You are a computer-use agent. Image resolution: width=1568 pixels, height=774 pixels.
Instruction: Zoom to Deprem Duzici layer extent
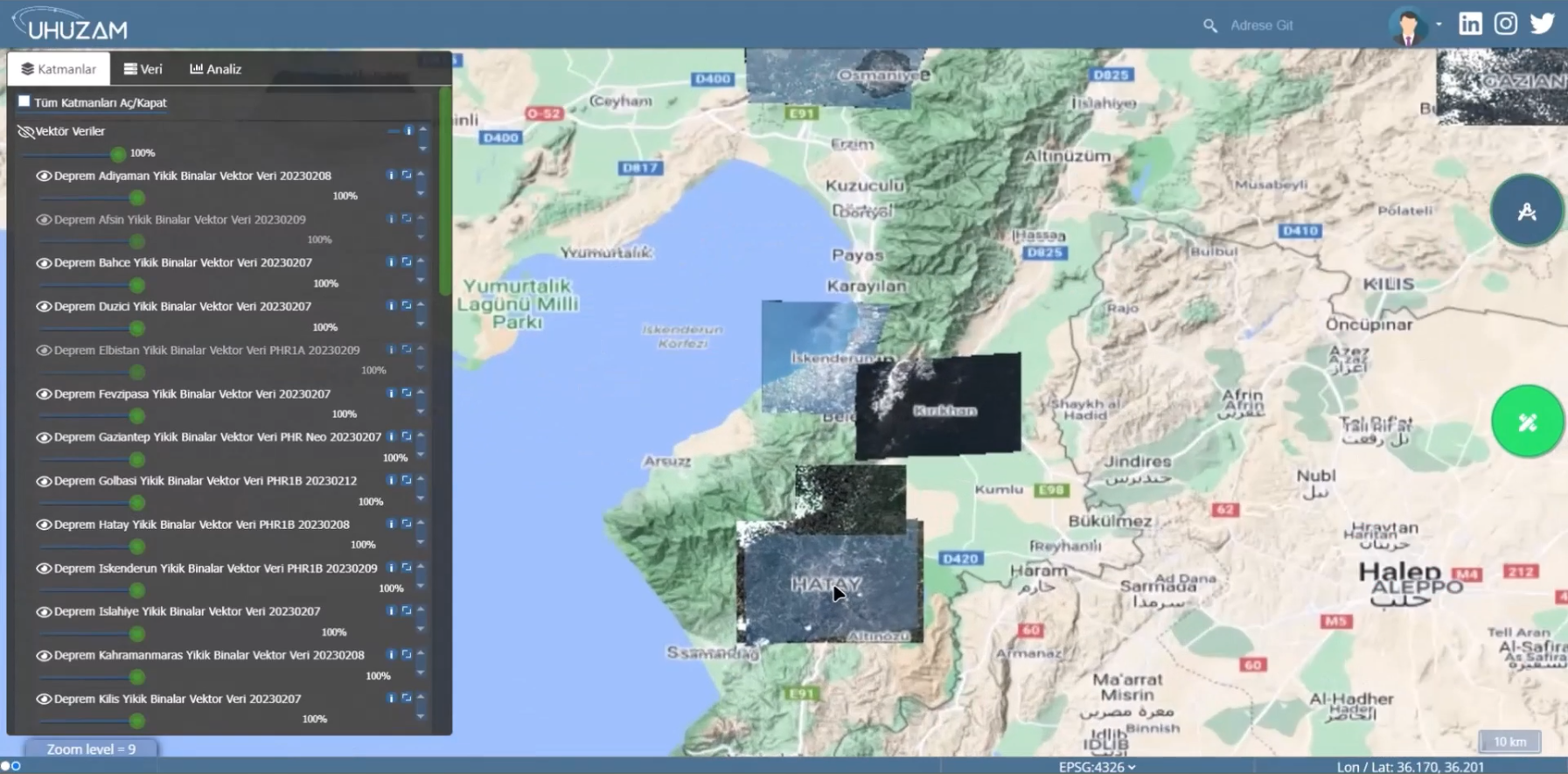coord(407,305)
